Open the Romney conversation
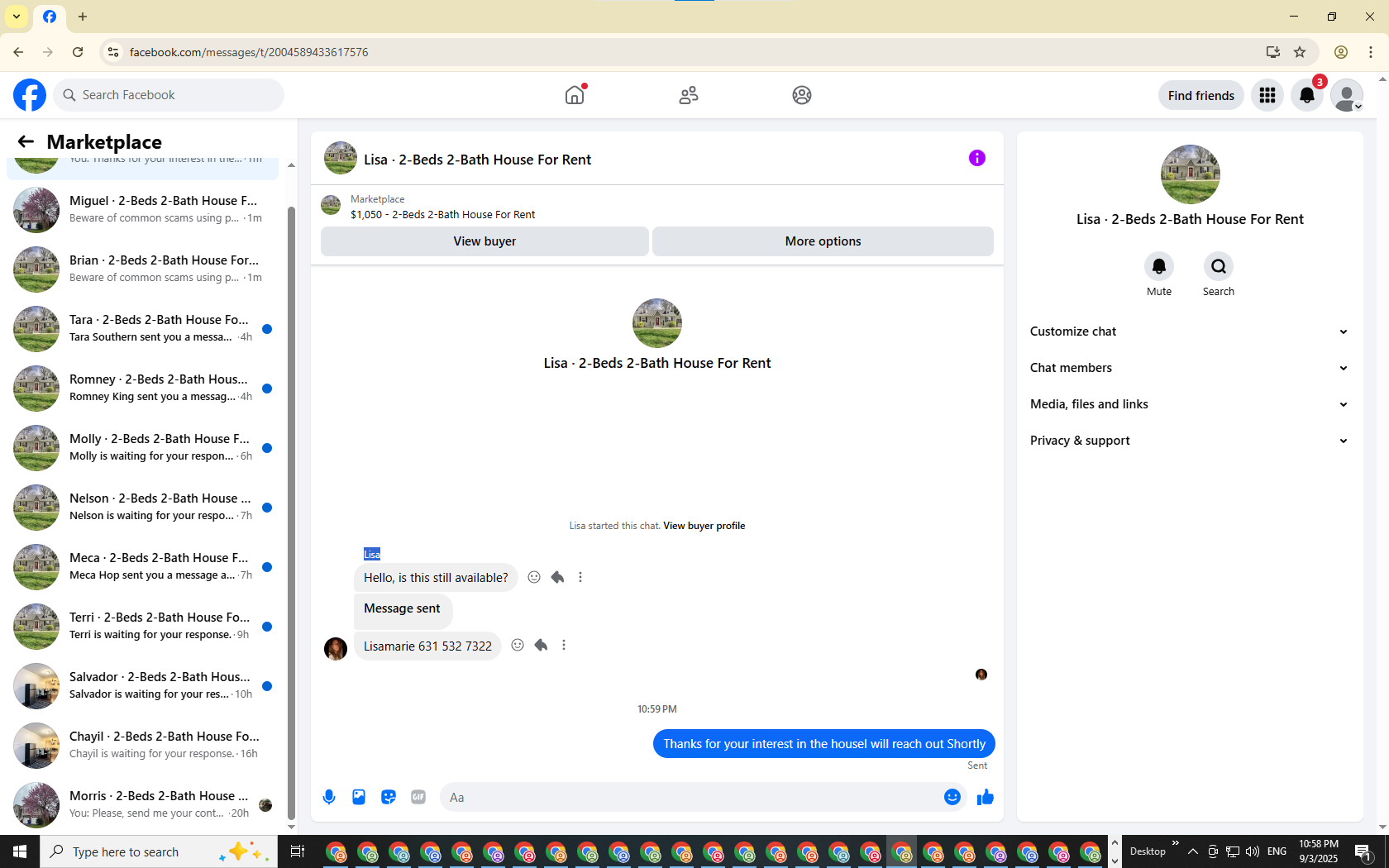This screenshot has width=1389, height=868. pos(143,388)
